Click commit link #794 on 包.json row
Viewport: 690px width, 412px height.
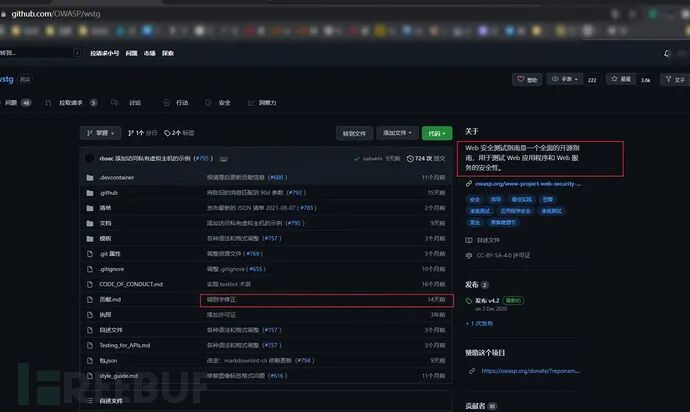point(304,360)
